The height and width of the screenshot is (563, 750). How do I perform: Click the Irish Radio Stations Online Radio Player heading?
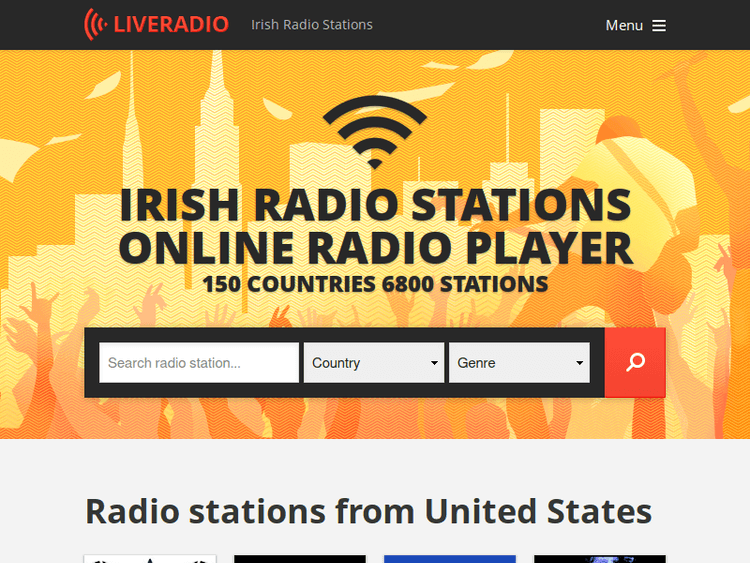point(375,226)
